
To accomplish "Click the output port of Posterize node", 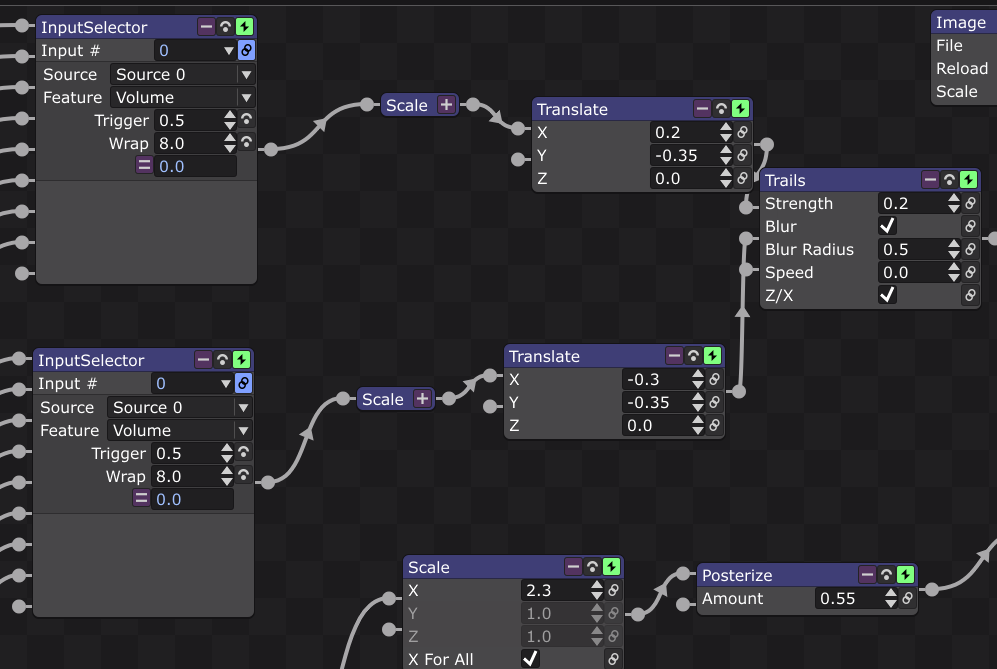I will click(x=932, y=590).
